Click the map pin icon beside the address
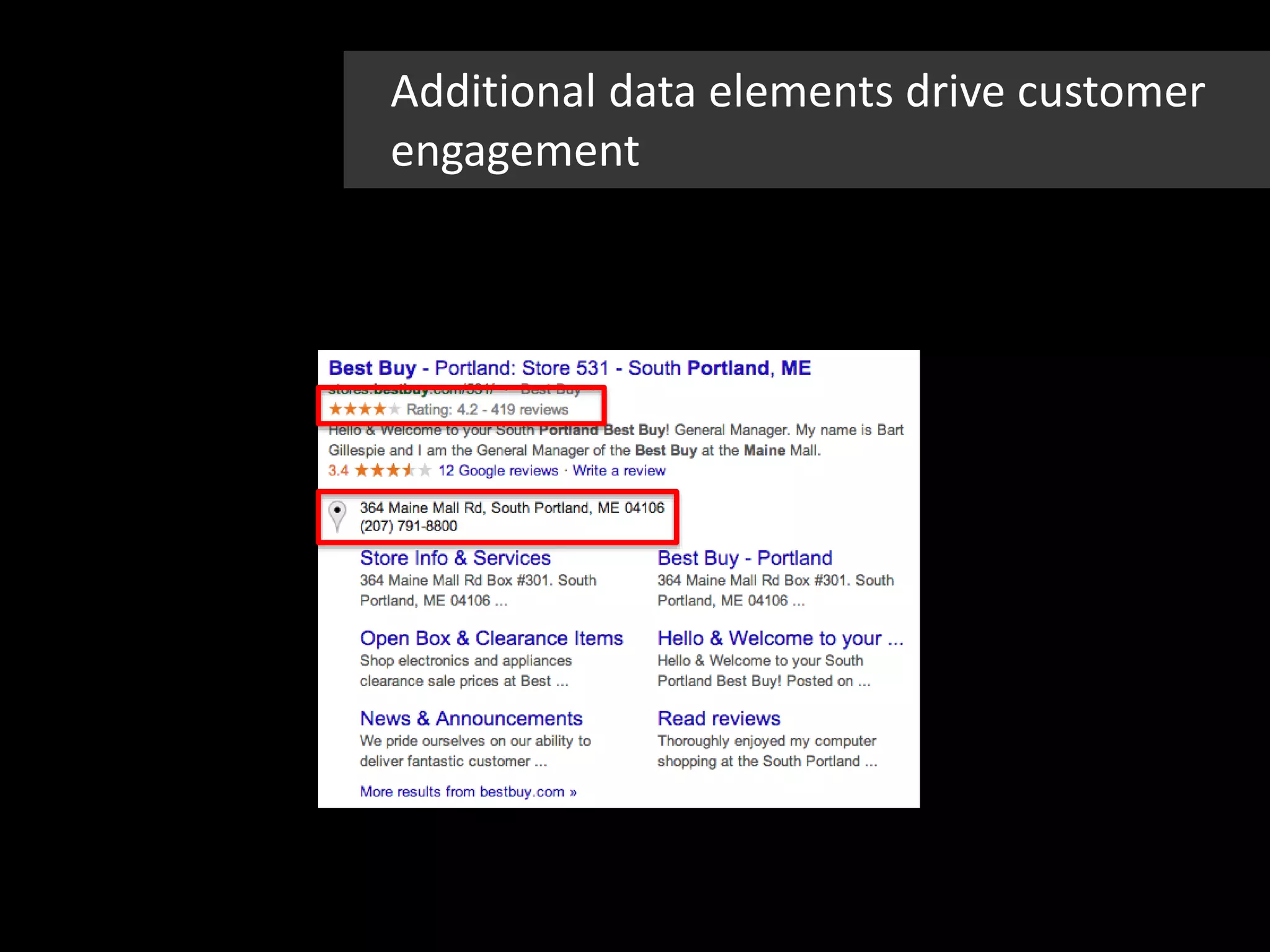This screenshot has width=1270, height=952. click(337, 516)
